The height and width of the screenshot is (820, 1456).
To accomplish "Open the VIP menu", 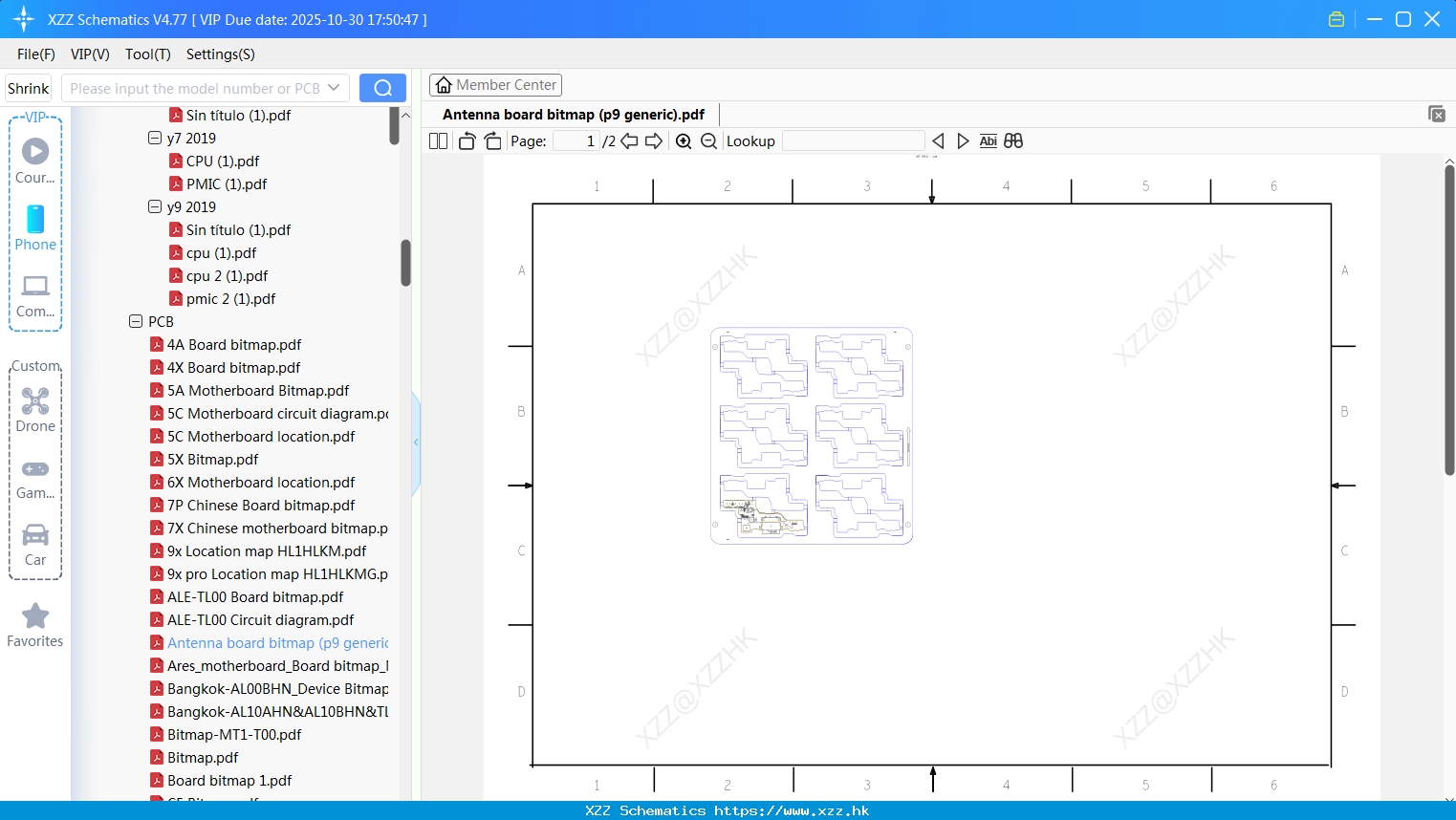I will coord(90,54).
